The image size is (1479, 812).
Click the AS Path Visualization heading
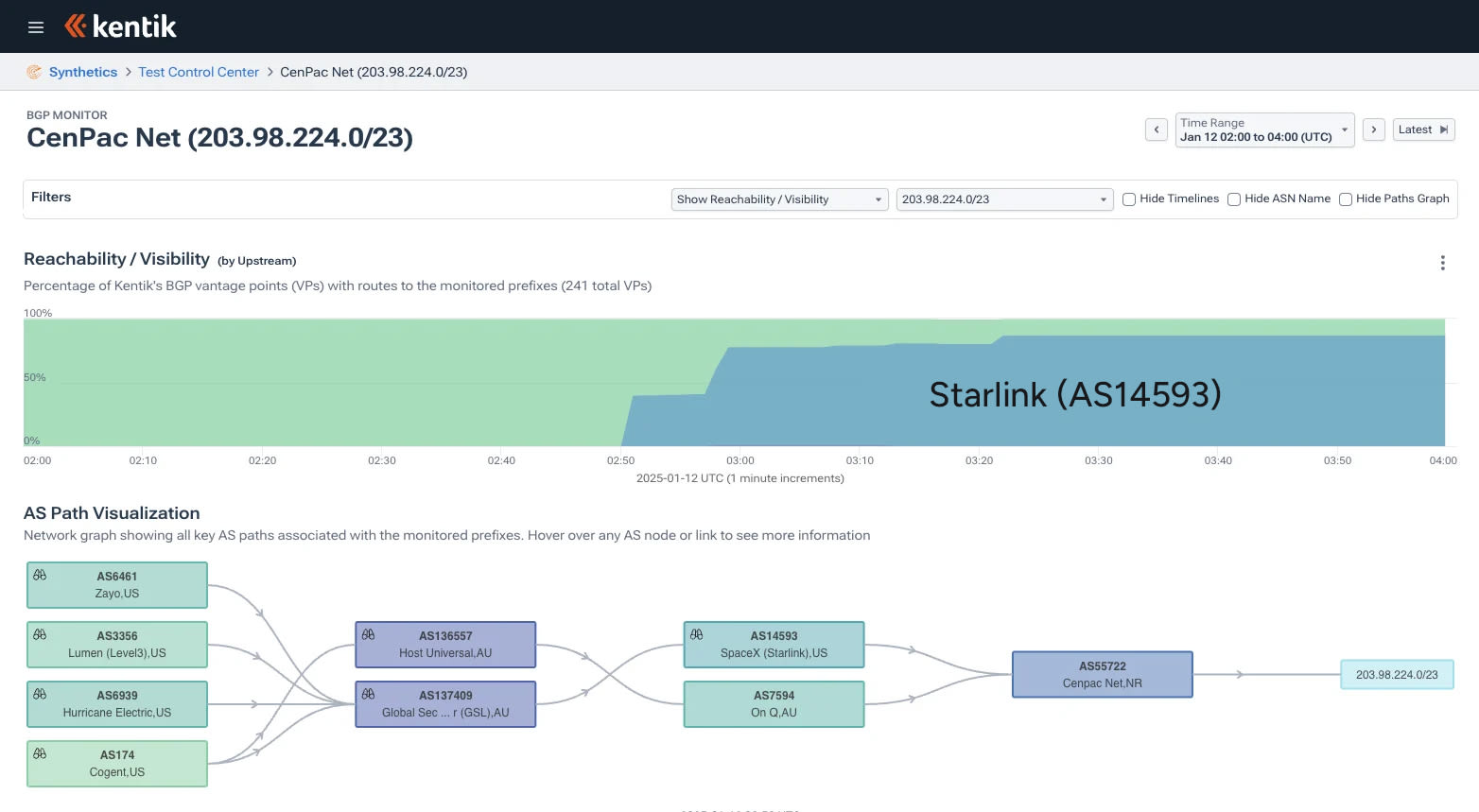coord(112,513)
